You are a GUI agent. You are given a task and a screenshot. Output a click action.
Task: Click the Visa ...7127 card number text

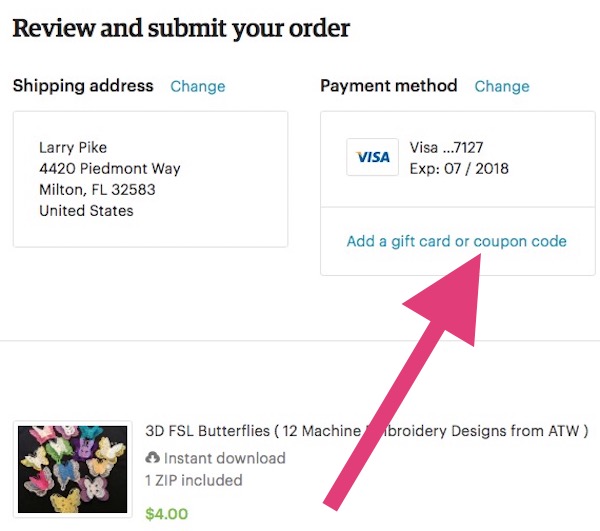pyautogui.click(x=447, y=147)
